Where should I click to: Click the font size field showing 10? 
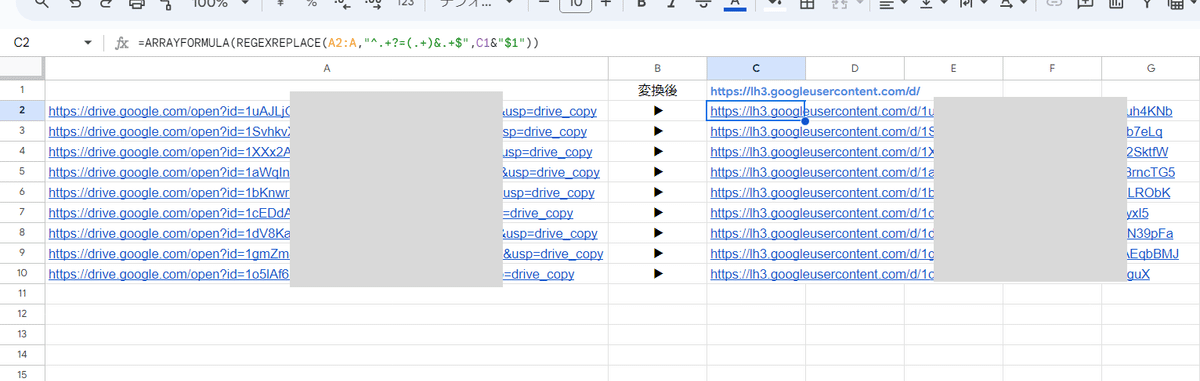(x=575, y=4)
